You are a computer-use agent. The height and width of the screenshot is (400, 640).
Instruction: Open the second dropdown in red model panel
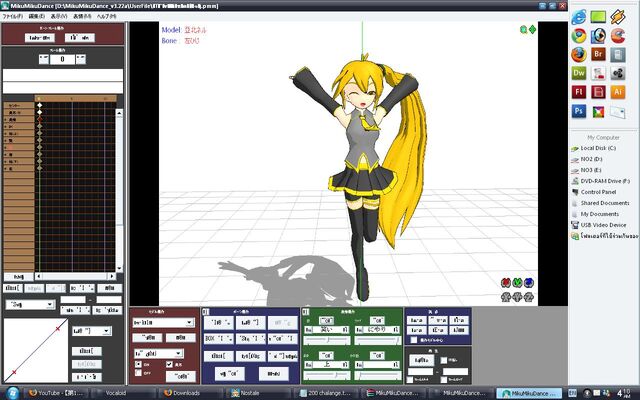159,353
